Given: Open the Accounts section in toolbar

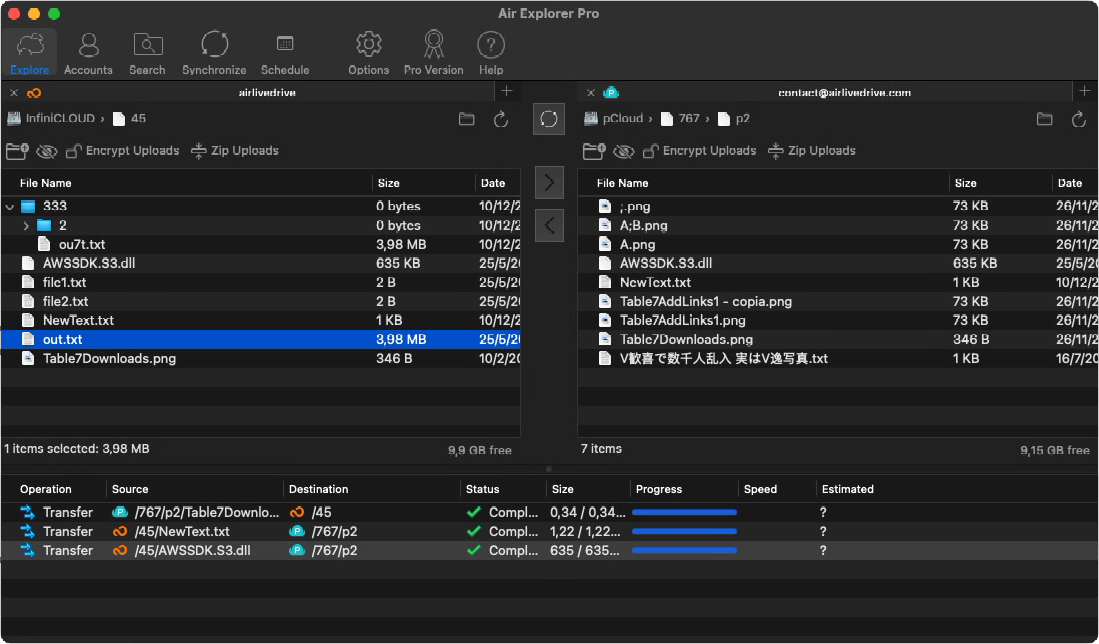Looking at the screenshot, I should (88, 53).
